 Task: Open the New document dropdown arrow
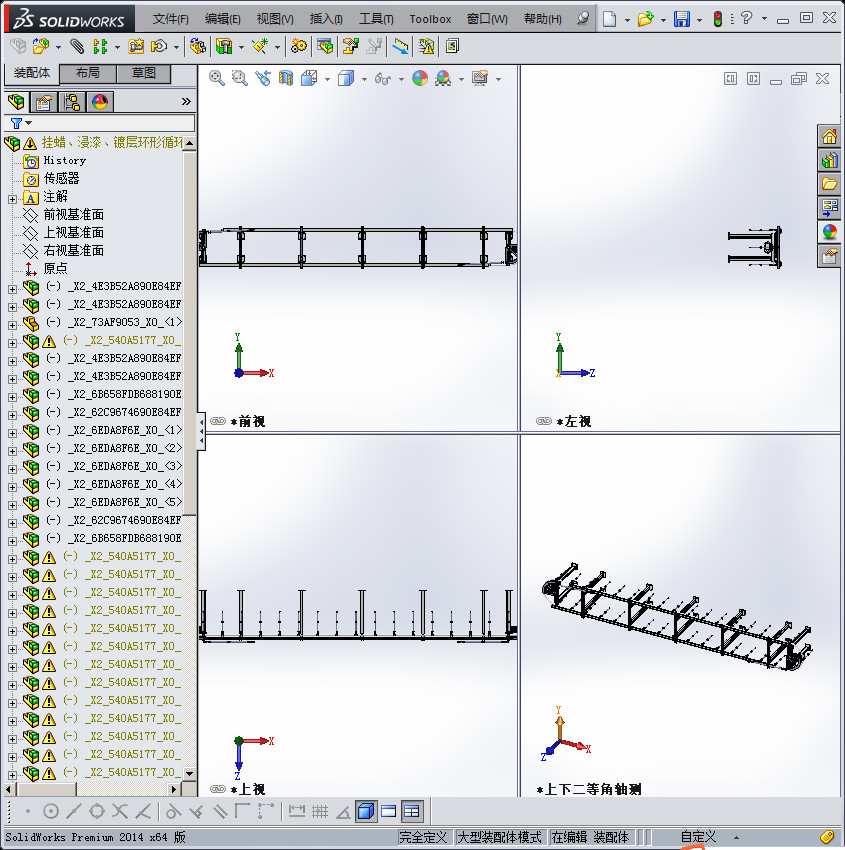click(x=627, y=20)
